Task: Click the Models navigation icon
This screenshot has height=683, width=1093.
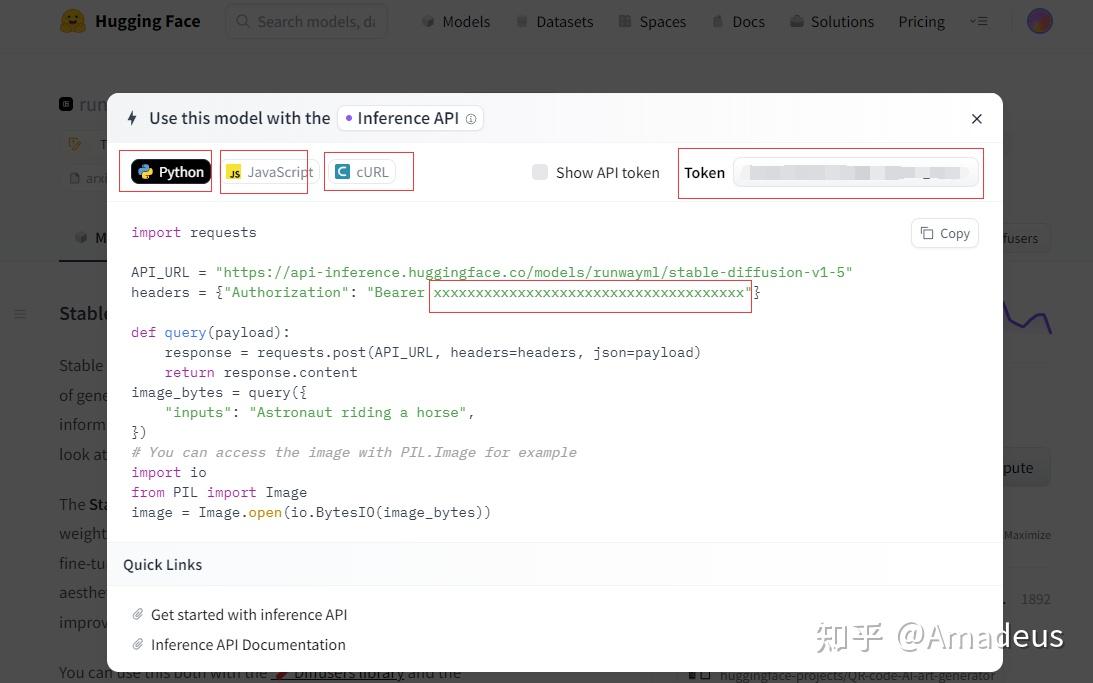Action: point(428,21)
